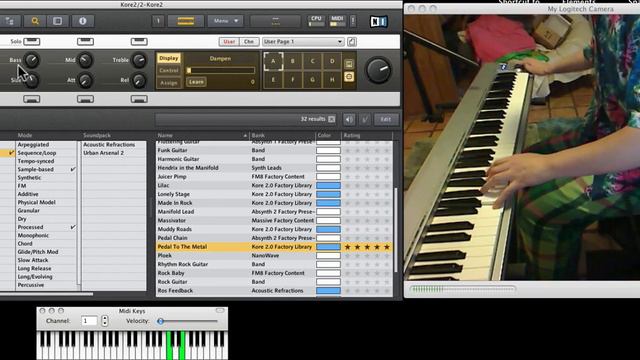
Task: Click the switch button above Treble knob
Action: 139,41
